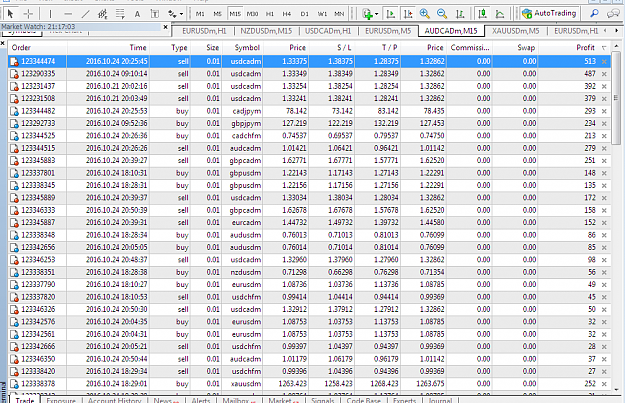The height and width of the screenshot is (403, 625).
Task: Click Profit column sort arrow
Action: coord(604,48)
